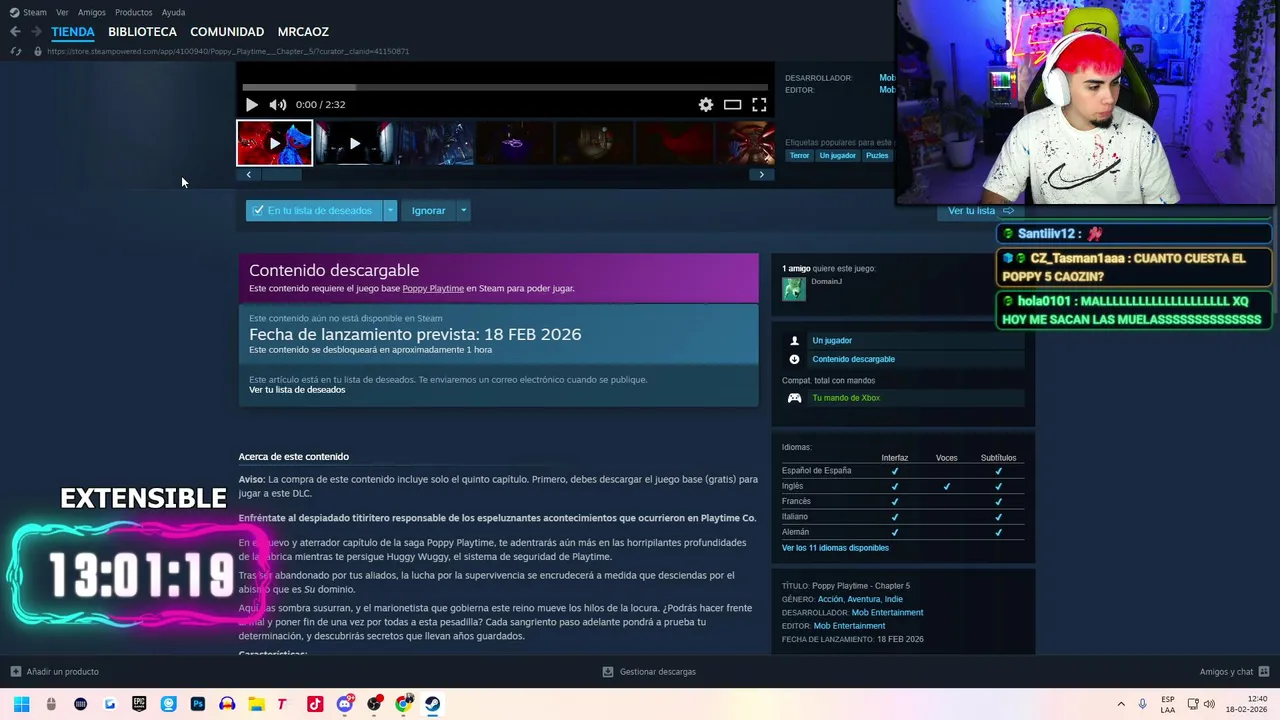Click the single-player person icon
The height and width of the screenshot is (720, 1280).
794,341
